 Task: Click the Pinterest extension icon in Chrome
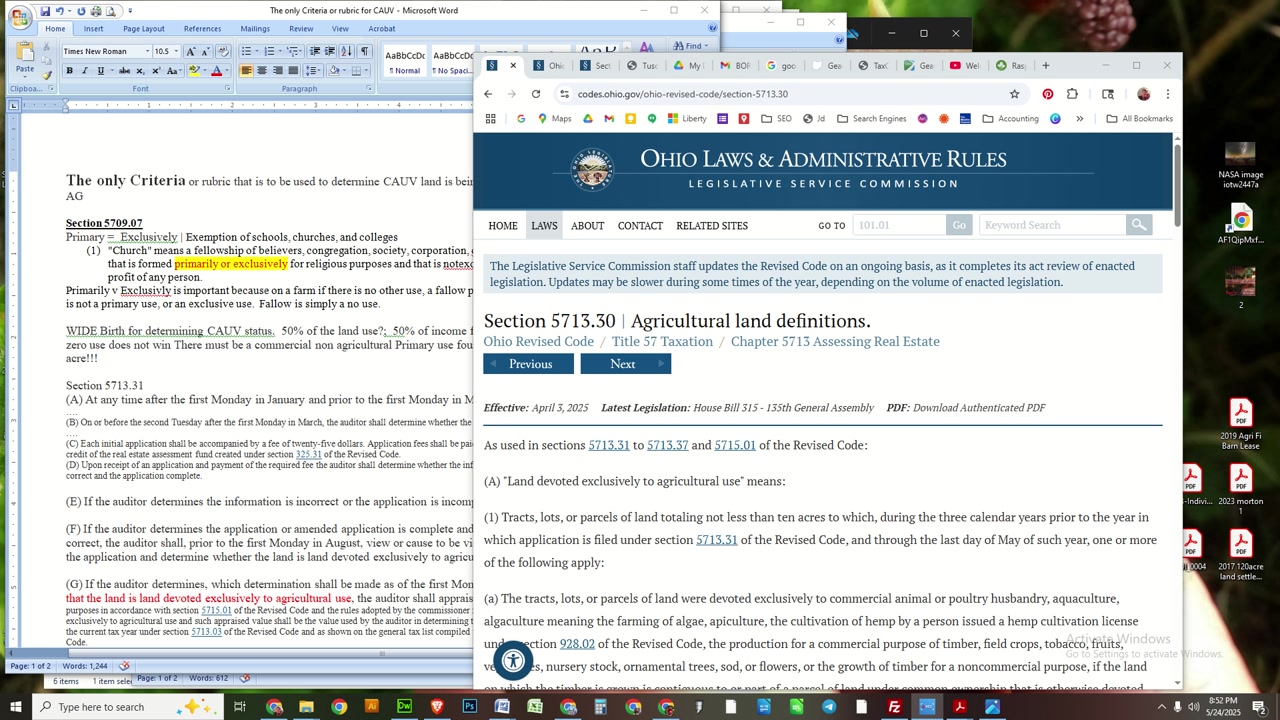[1047, 94]
